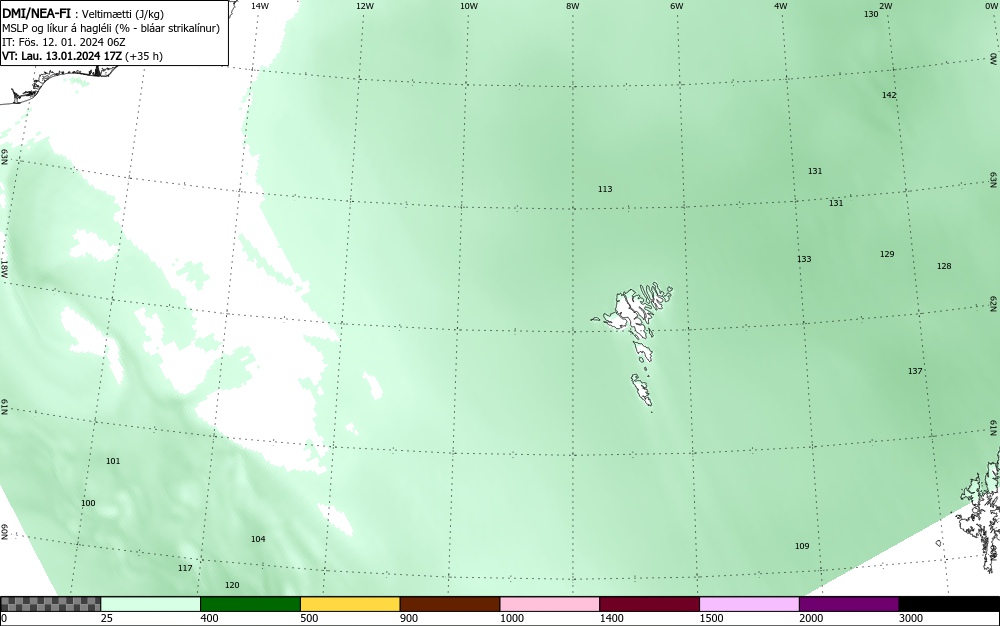Click the legend scale label 900

[x=409, y=618]
